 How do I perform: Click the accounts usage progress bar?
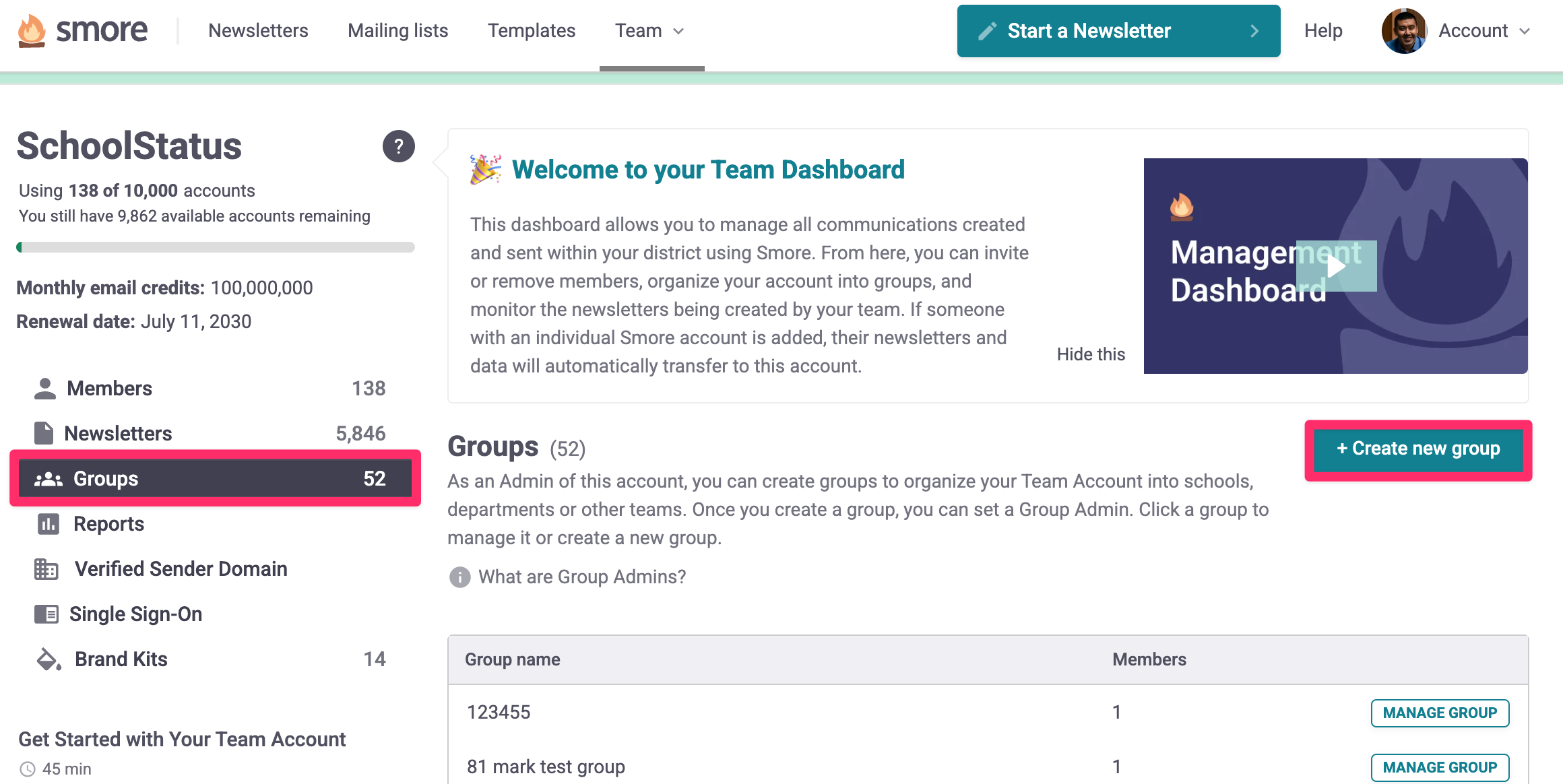216,247
